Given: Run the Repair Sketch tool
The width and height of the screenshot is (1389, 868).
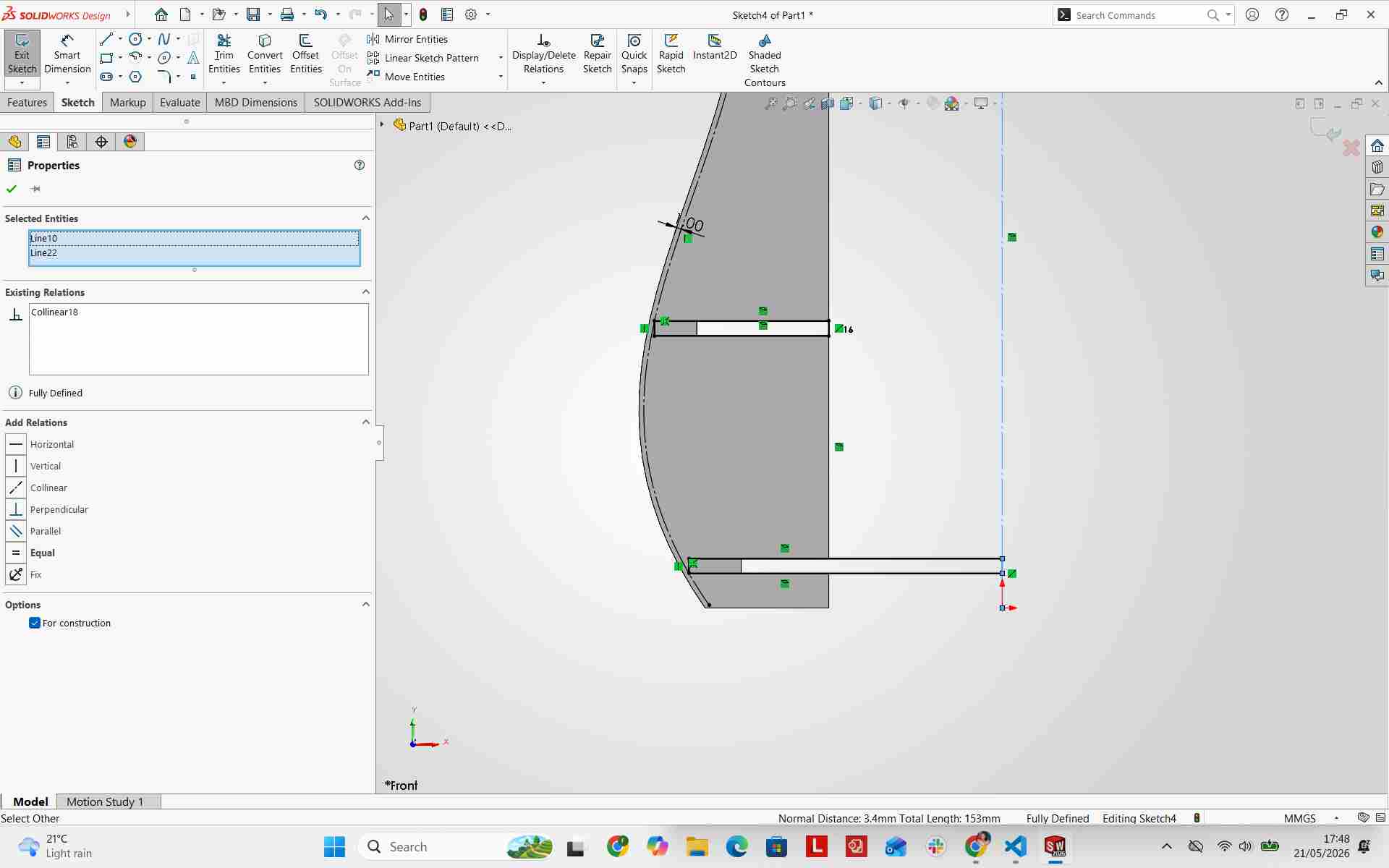Looking at the screenshot, I should 598,55.
